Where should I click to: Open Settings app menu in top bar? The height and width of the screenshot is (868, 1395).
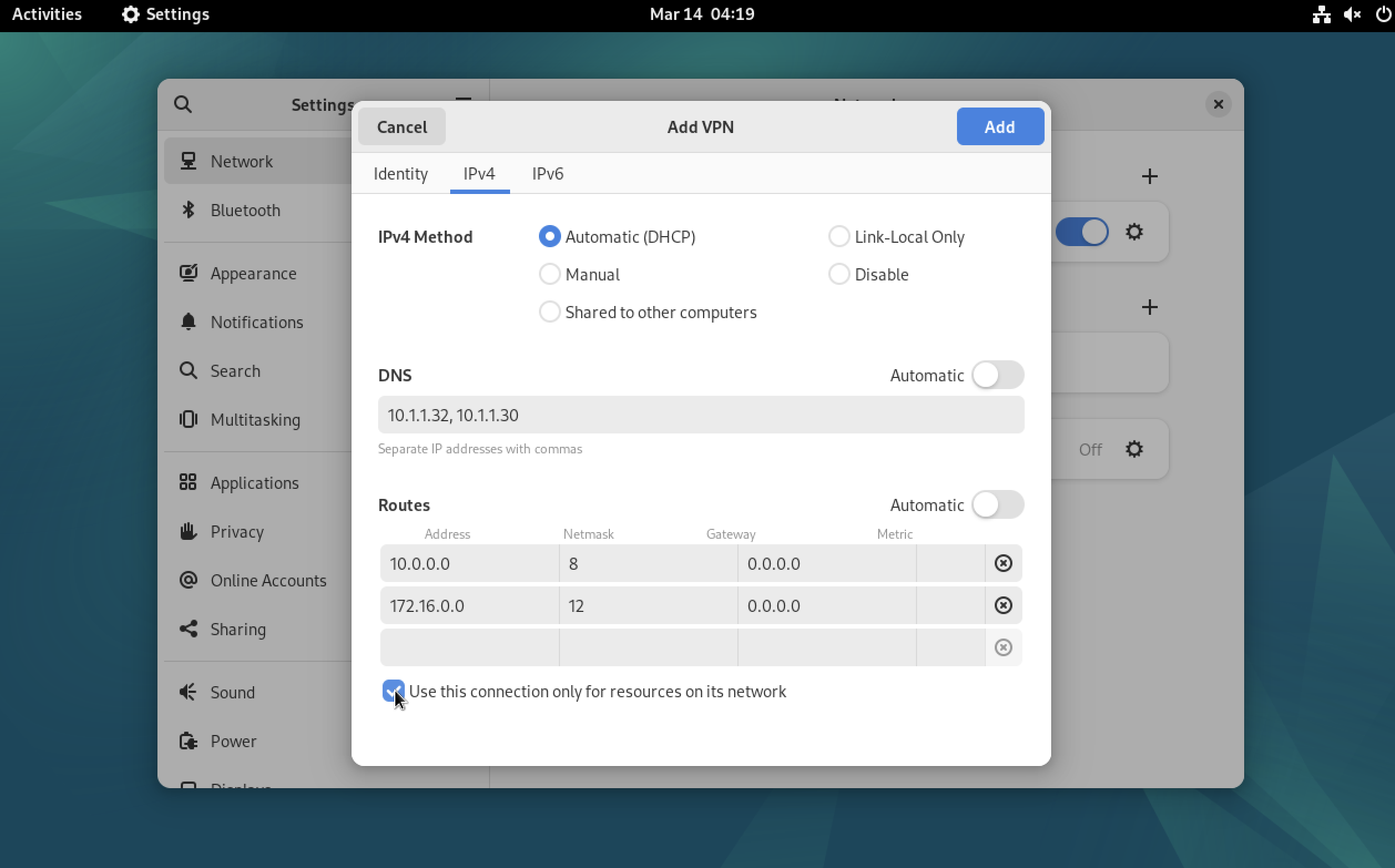click(165, 14)
